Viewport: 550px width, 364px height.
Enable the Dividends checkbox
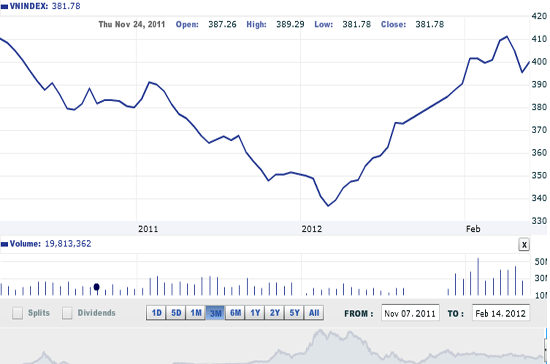point(67,313)
